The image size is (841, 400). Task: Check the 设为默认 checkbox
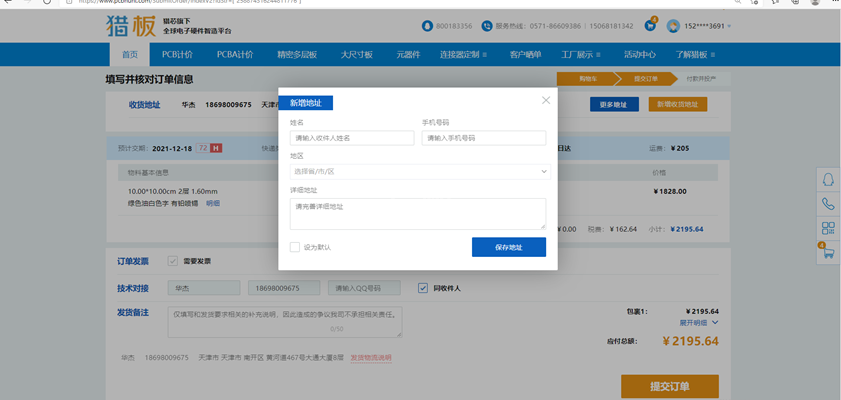(295, 247)
